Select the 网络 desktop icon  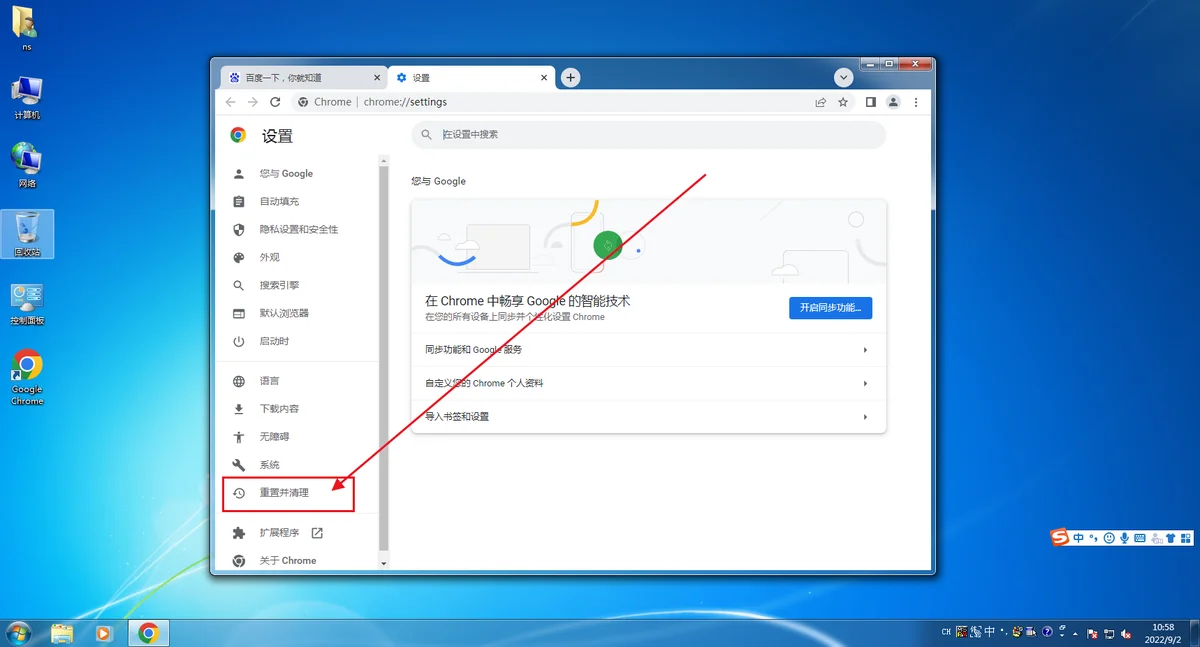(26, 165)
